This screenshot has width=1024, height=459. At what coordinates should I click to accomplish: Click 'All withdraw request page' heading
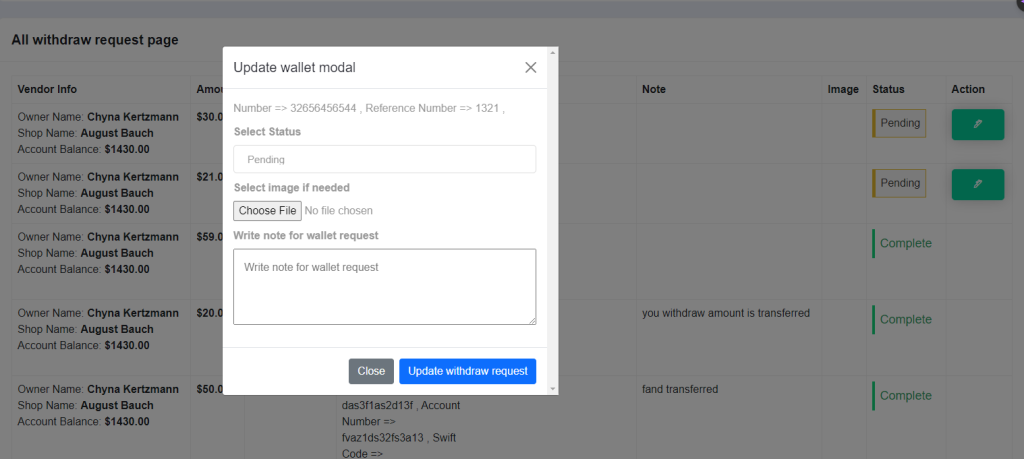[95, 40]
